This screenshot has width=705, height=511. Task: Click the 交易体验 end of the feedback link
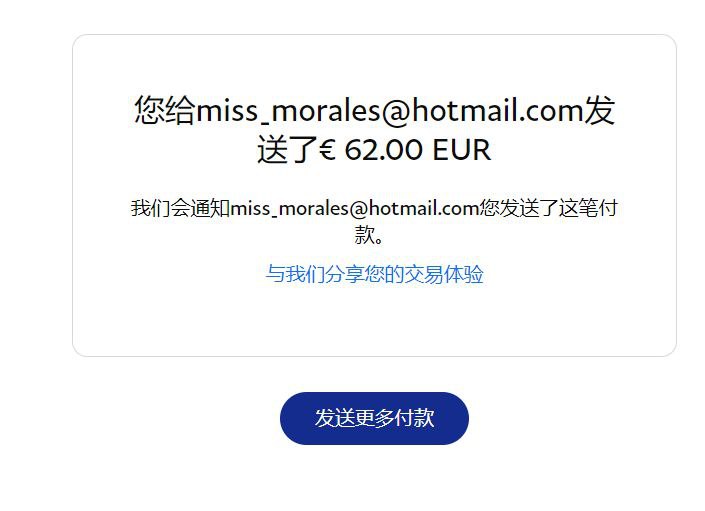tap(444, 274)
